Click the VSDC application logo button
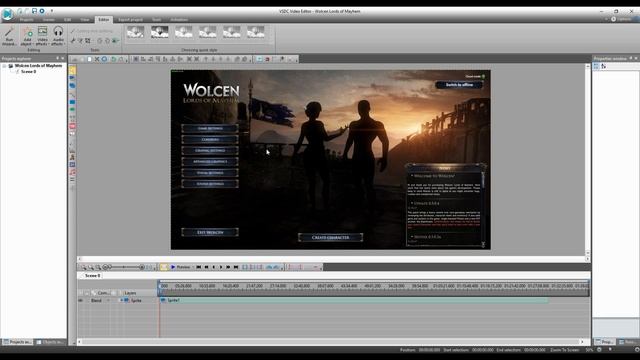Viewport: 640px width, 360px height. pos(7,14)
